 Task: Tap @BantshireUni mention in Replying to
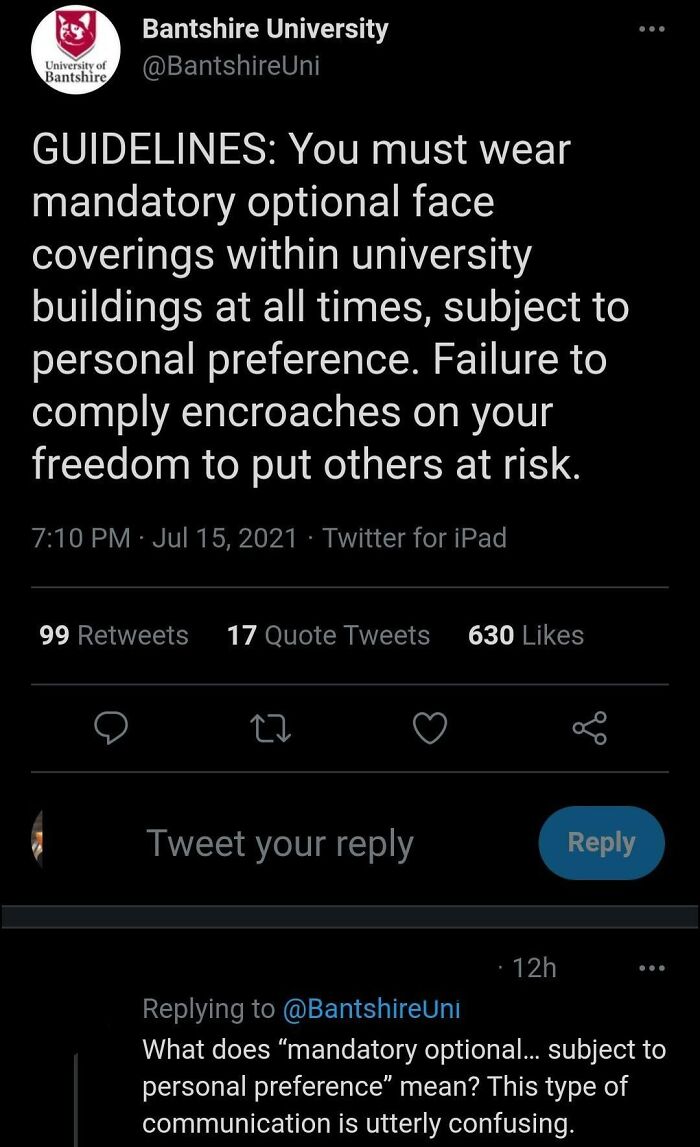pyautogui.click(x=371, y=1009)
